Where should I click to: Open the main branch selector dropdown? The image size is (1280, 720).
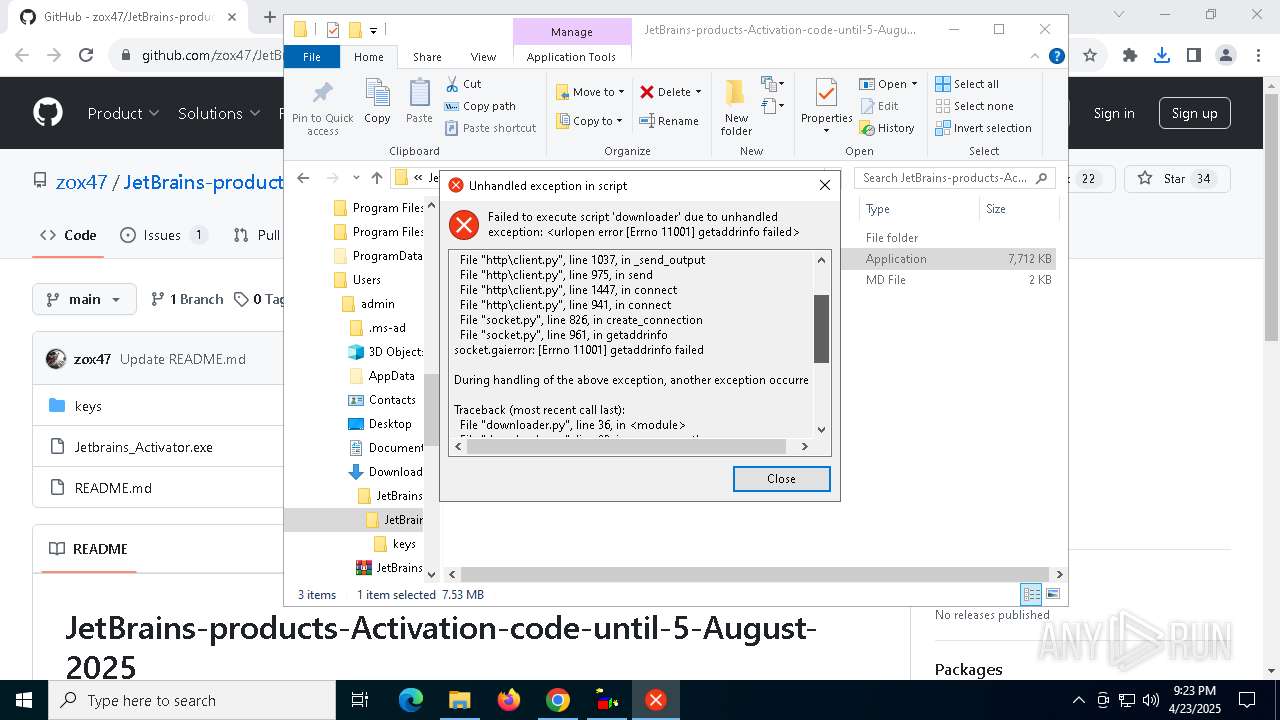click(x=84, y=299)
